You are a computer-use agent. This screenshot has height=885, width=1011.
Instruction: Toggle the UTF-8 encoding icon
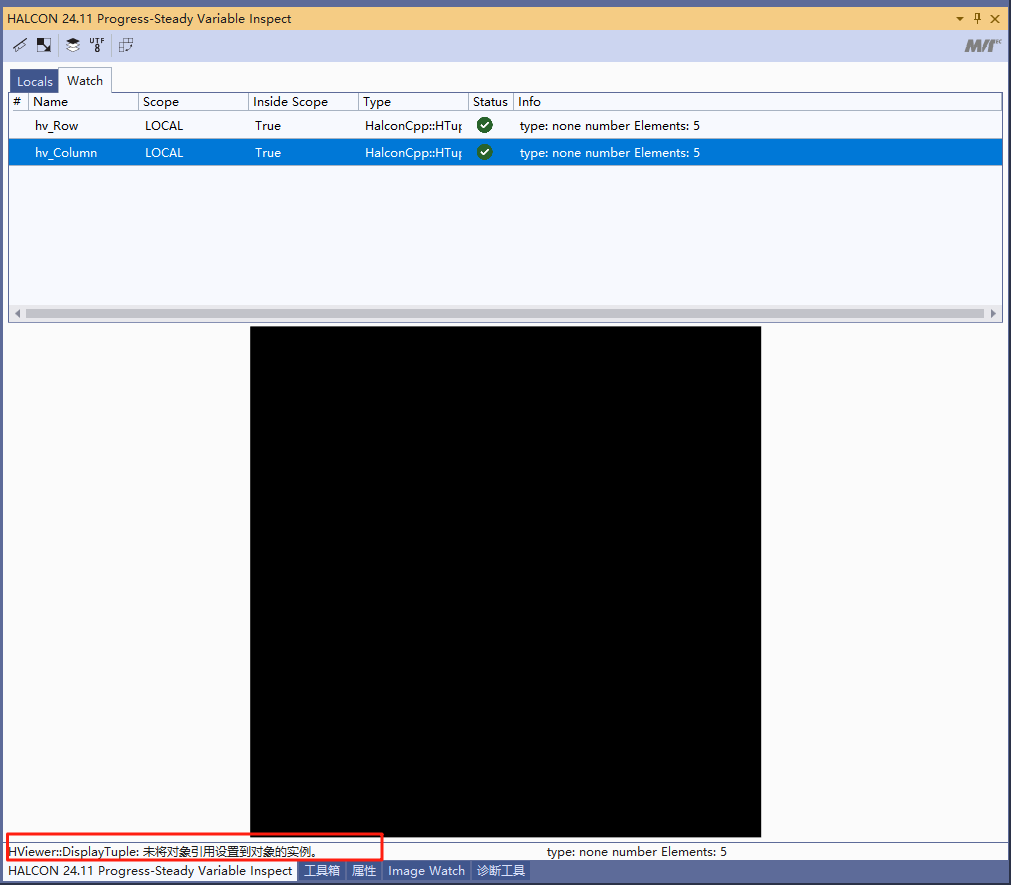tap(97, 45)
